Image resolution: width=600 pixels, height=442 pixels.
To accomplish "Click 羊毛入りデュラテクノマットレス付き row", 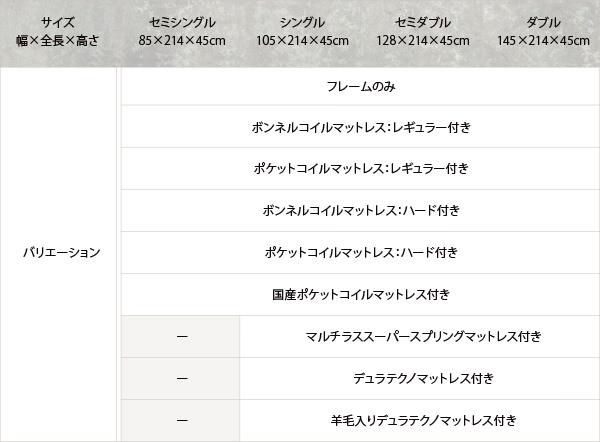I will coord(420,421).
